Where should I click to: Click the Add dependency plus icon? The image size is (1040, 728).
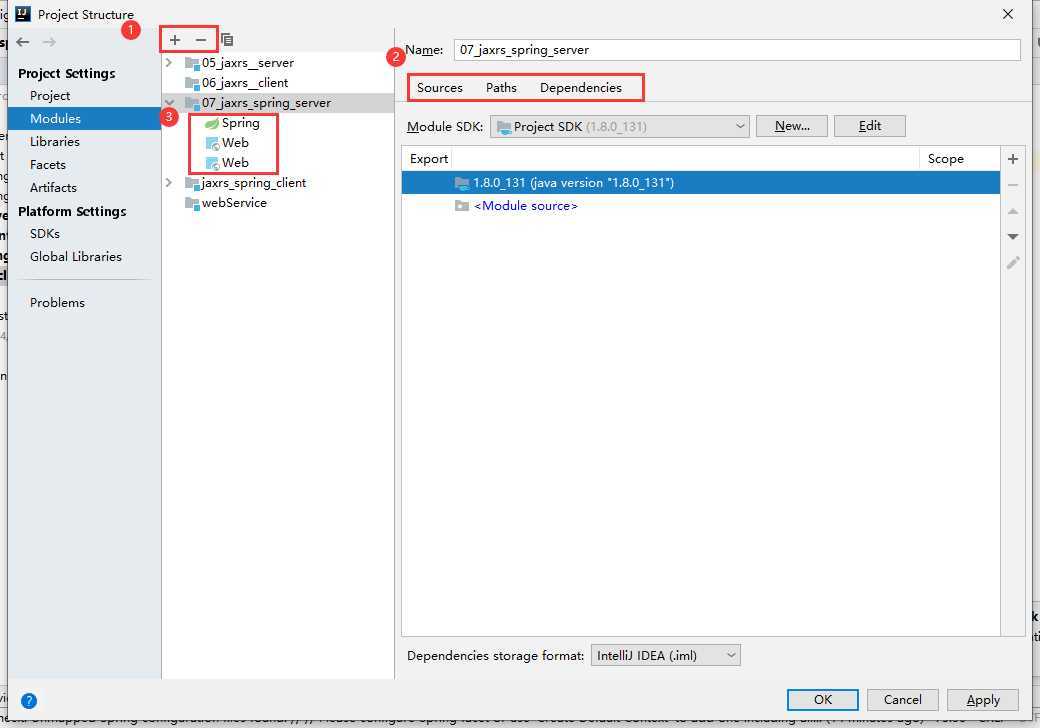1013,159
